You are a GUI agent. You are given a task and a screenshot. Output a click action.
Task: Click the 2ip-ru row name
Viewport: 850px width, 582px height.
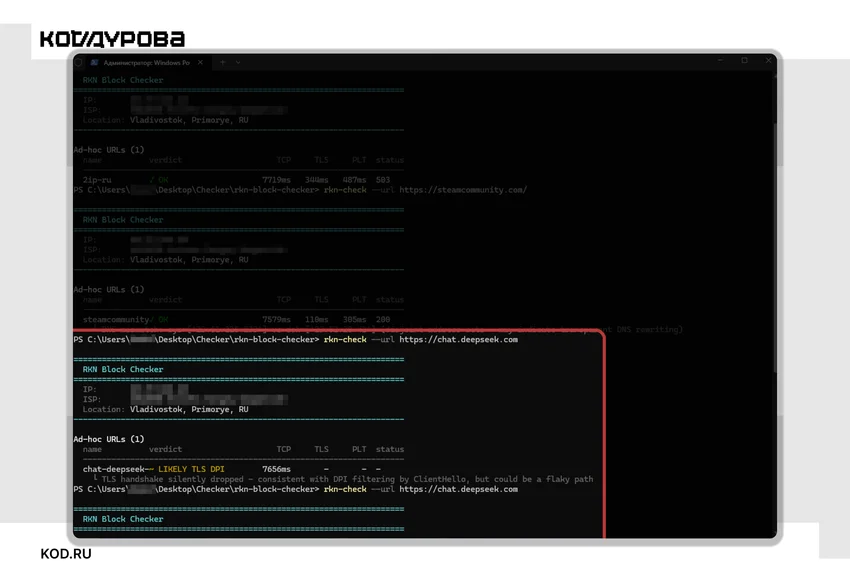coord(97,179)
